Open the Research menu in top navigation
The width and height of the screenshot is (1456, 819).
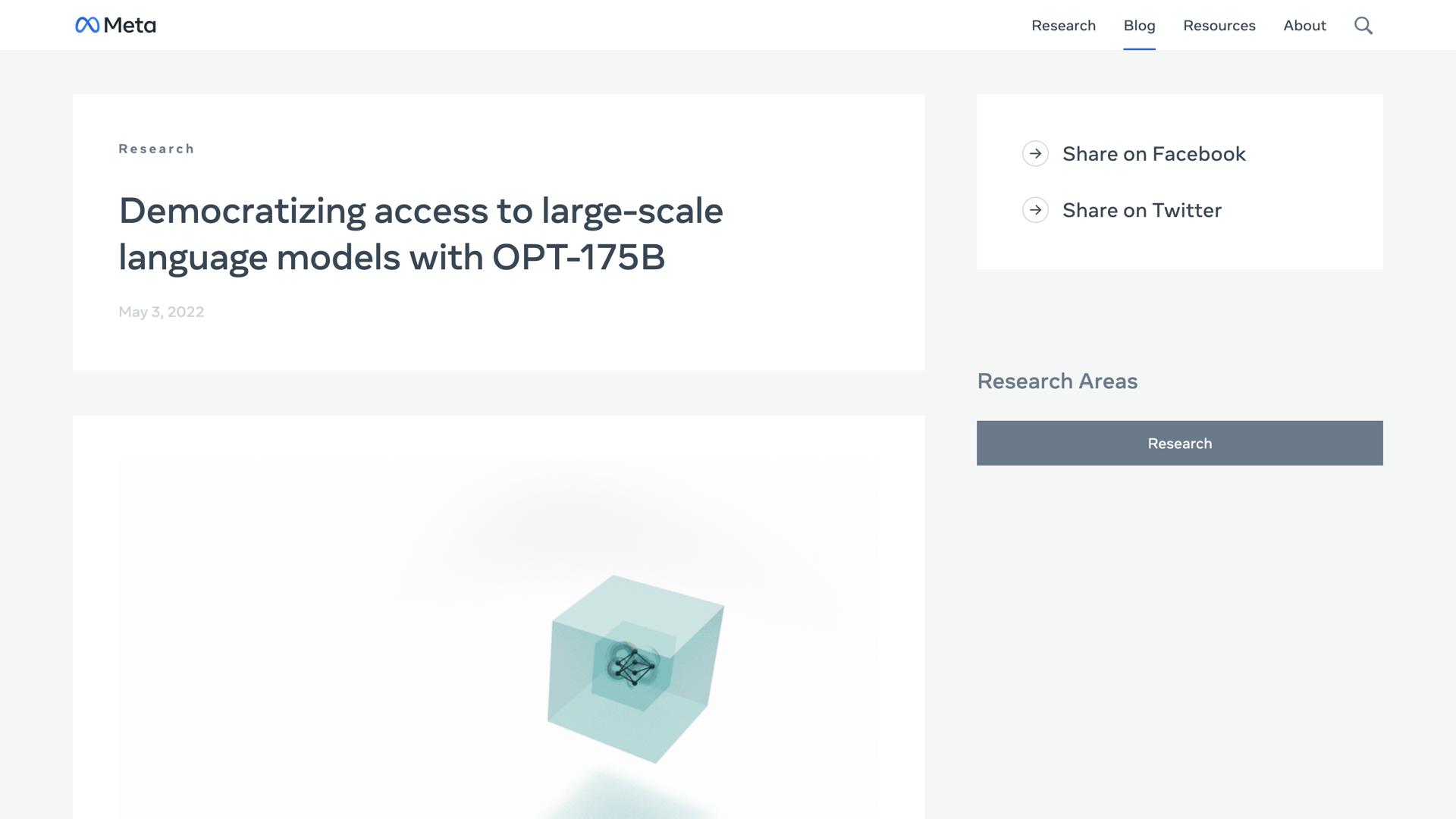tap(1063, 26)
